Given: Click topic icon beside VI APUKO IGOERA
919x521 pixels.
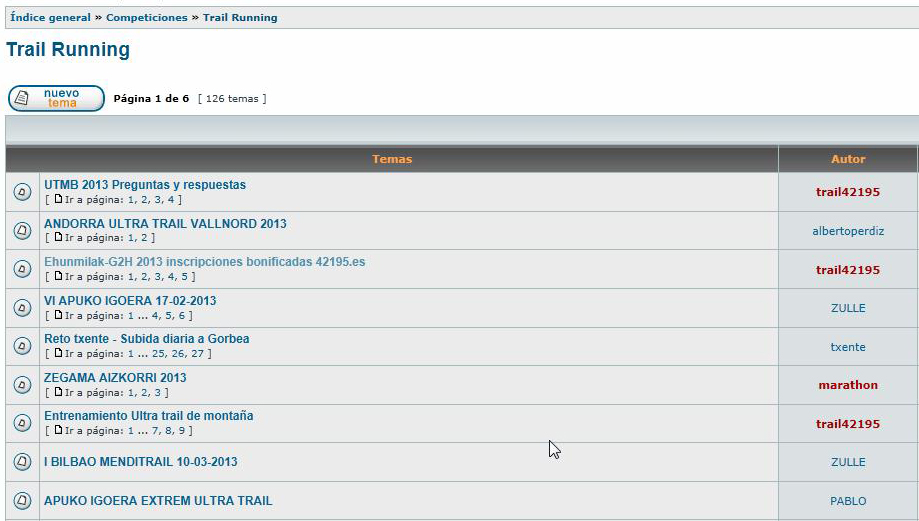Looking at the screenshot, I should 22,308.
